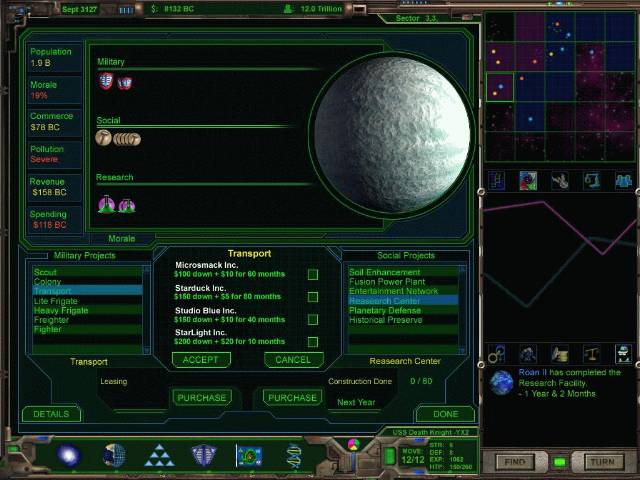Click the DETAILS button
The image size is (640, 480).
click(51, 414)
